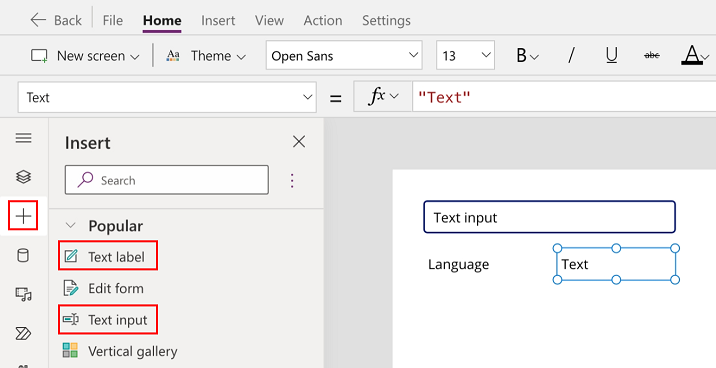
Task: Click the Insert plus icon in rail
Action: pyautogui.click(x=23, y=216)
